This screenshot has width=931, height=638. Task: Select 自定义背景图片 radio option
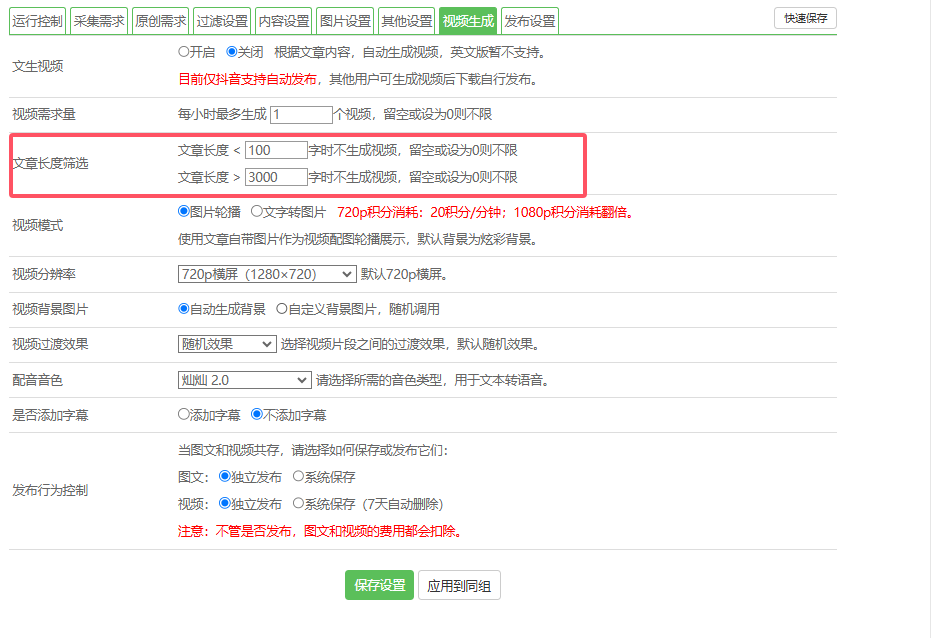click(x=282, y=309)
